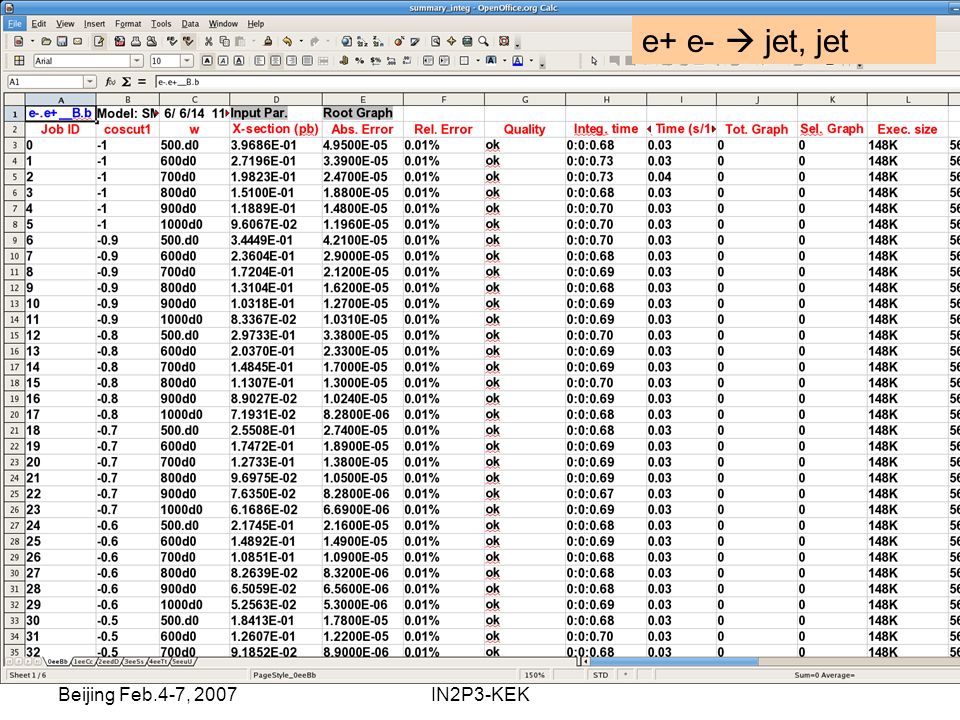960x720 pixels.
Task: Cut selection with the scissors icon
Action: click(x=209, y=41)
